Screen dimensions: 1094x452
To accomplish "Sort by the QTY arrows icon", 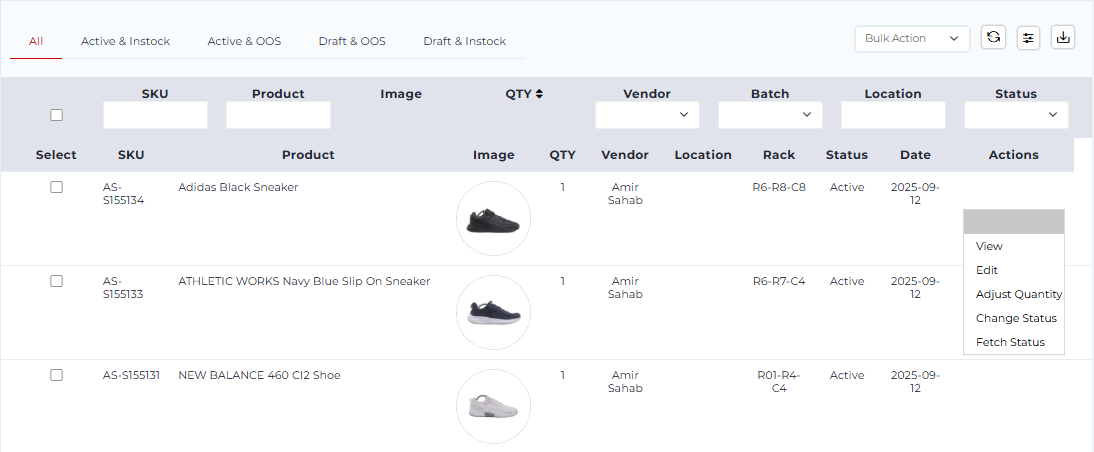I will [539, 94].
